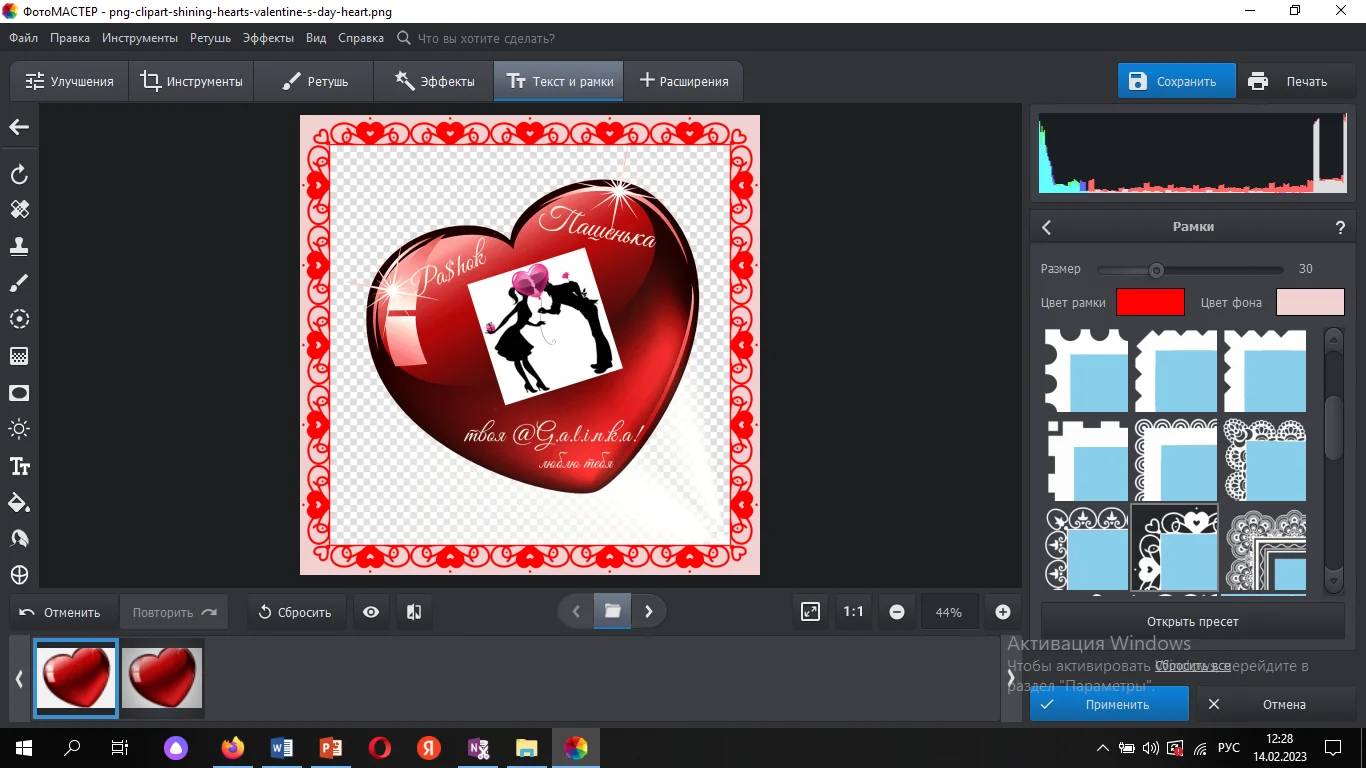The image size is (1366, 768).
Task: Zoom in with the plus icon
Action: [1003, 612]
